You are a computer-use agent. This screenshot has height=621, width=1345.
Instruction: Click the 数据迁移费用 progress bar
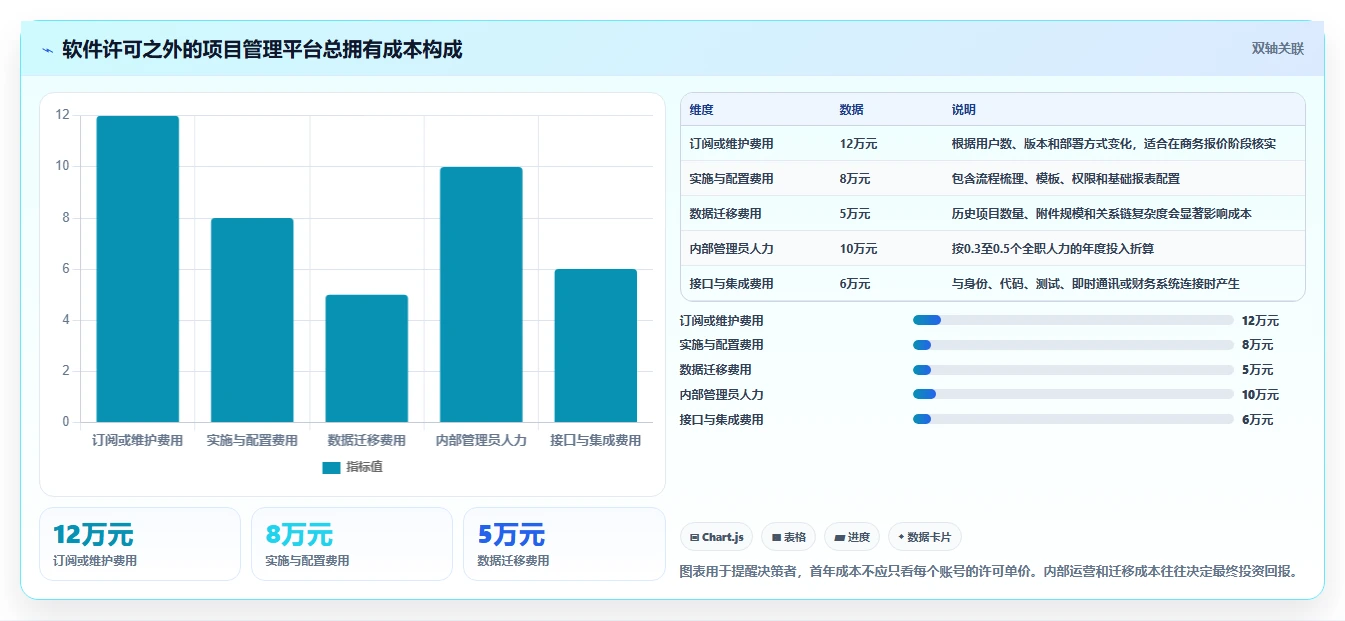1073,370
